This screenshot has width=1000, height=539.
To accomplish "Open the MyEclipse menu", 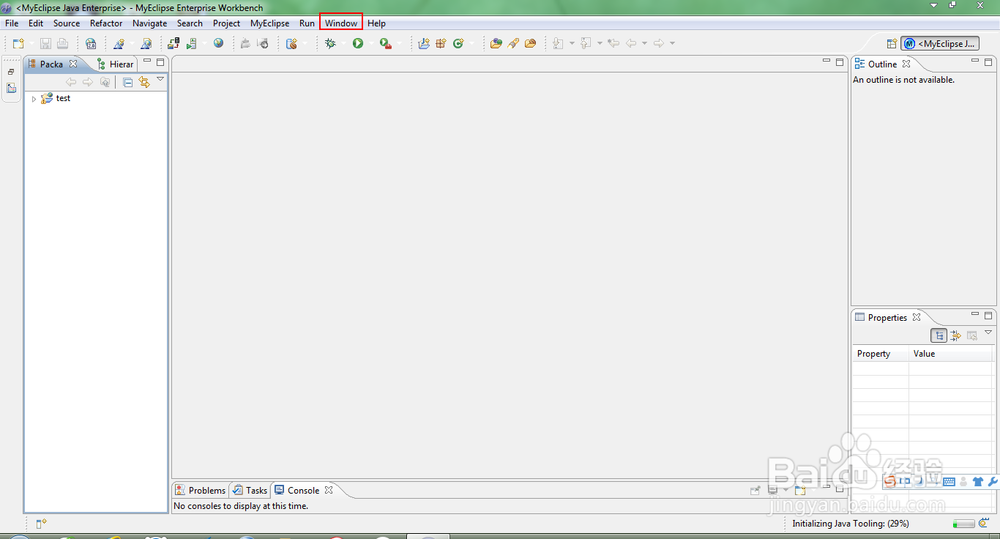I will click(x=270, y=23).
